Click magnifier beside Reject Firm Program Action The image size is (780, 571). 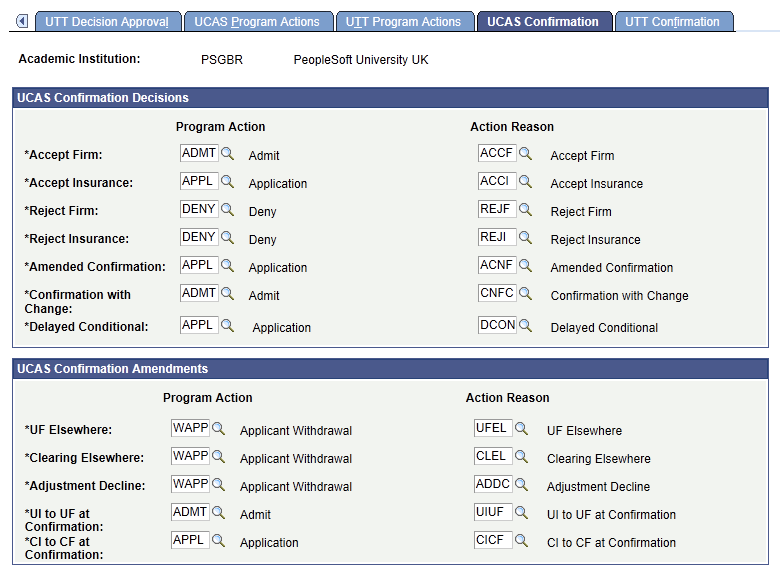tap(227, 210)
